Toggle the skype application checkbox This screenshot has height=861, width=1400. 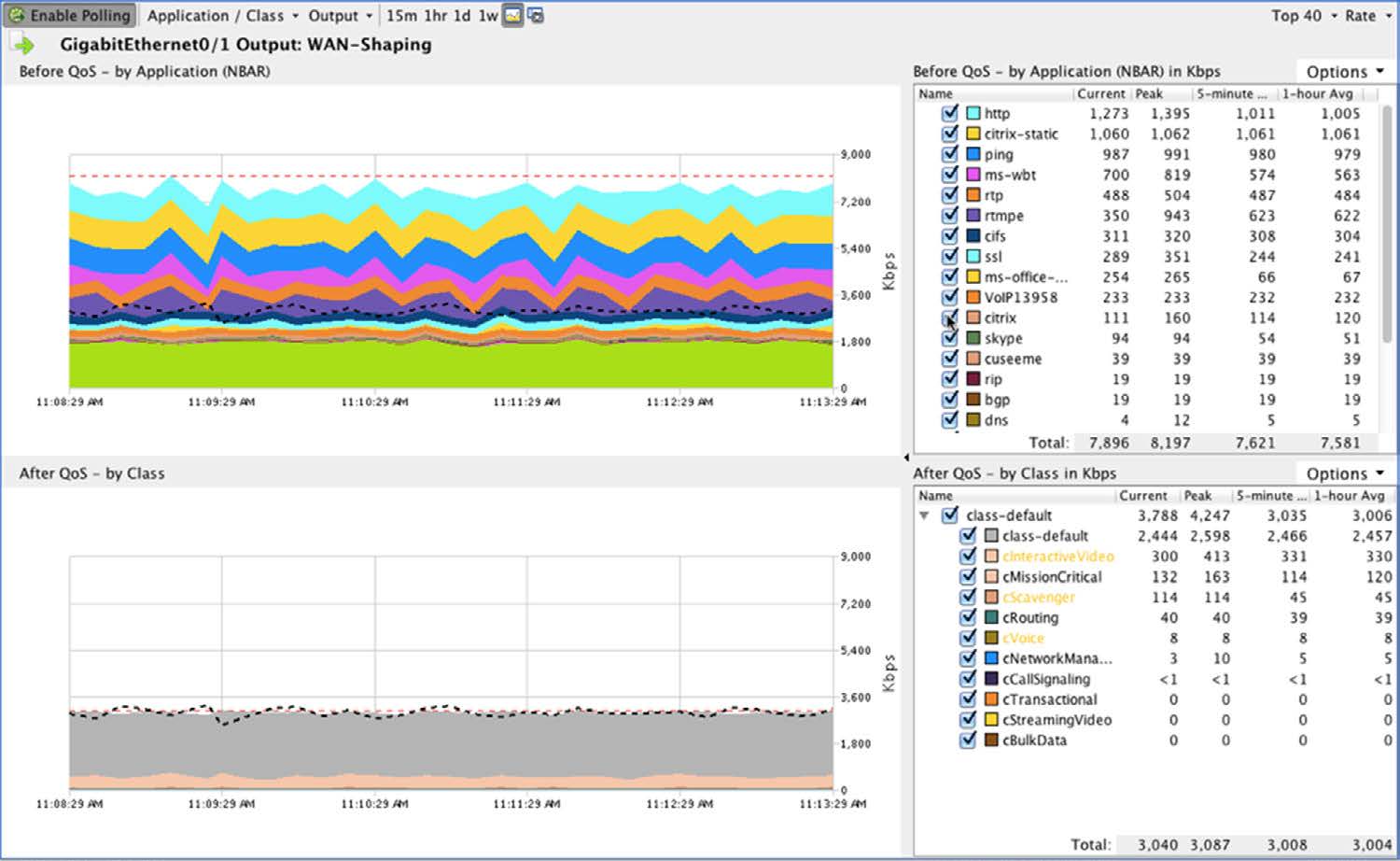[950, 338]
